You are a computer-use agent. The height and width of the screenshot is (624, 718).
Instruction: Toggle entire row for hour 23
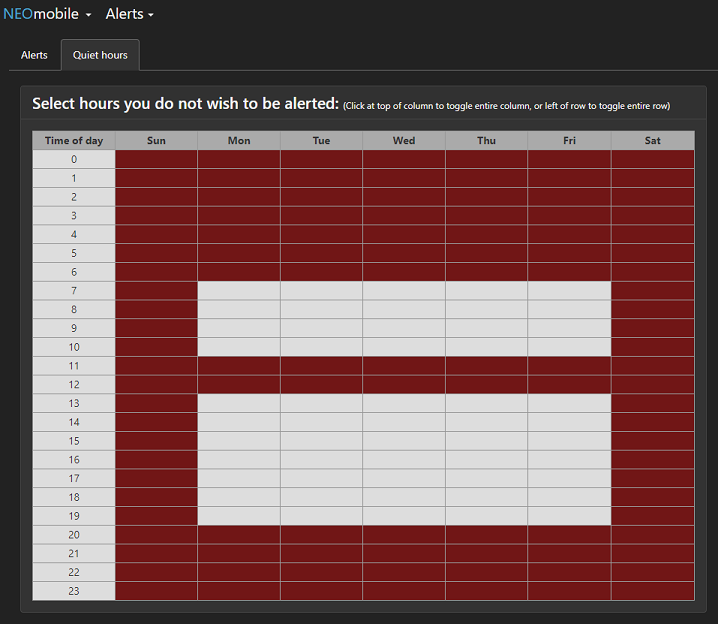pyautogui.click(x=74, y=591)
